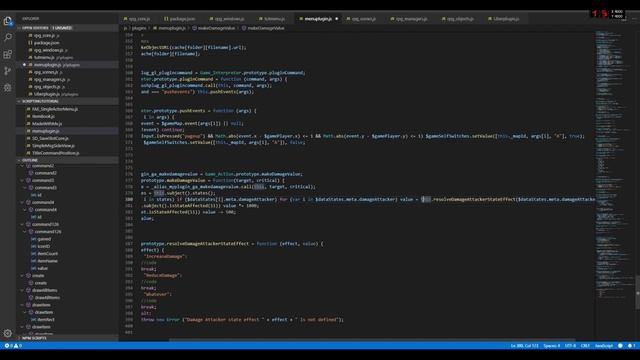Click CRLF line ending in status bar
Screen dimensions: 640x360
585,346
